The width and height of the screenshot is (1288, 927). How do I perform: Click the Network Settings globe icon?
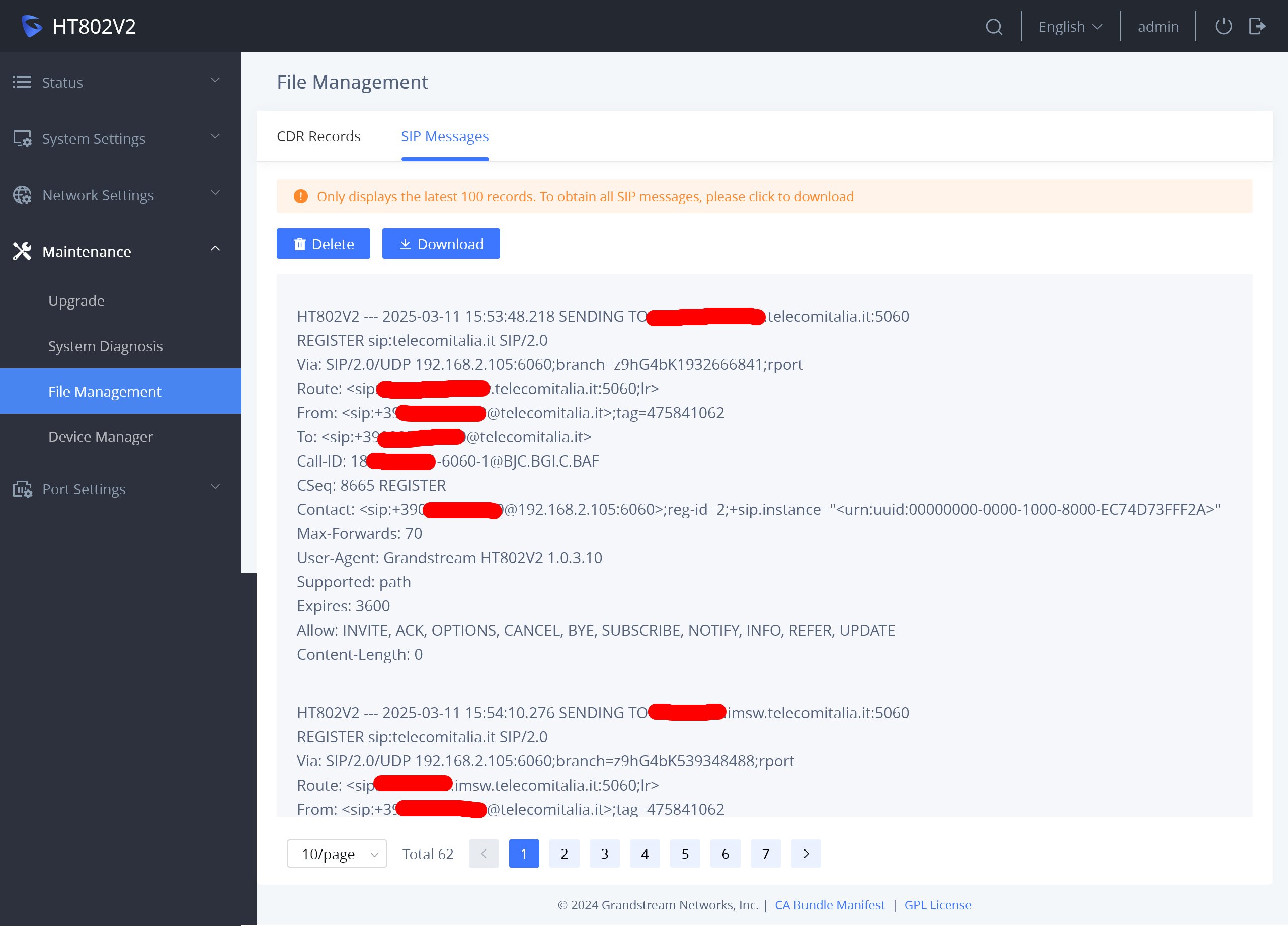click(22, 195)
